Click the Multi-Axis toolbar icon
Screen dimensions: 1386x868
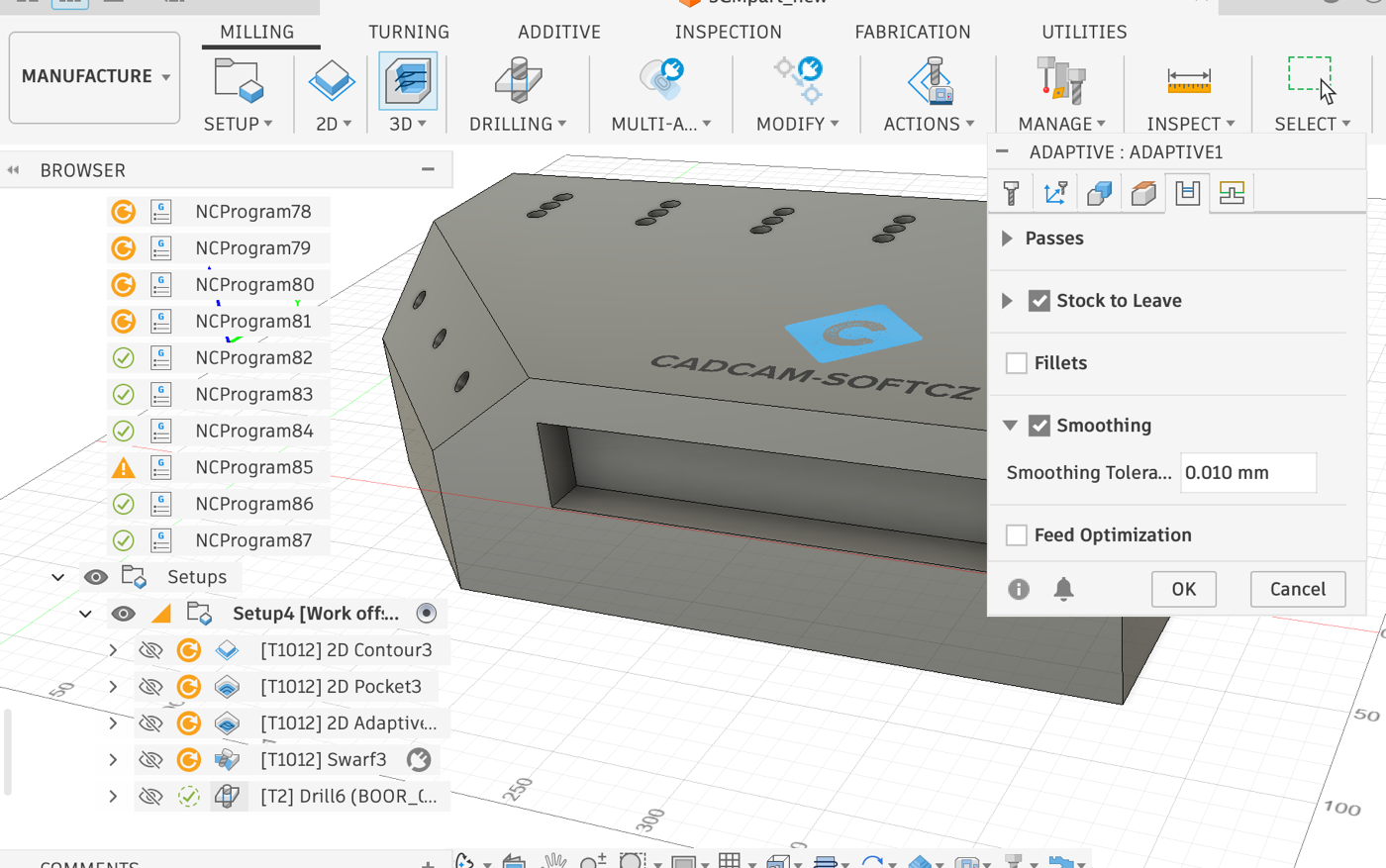click(x=661, y=80)
